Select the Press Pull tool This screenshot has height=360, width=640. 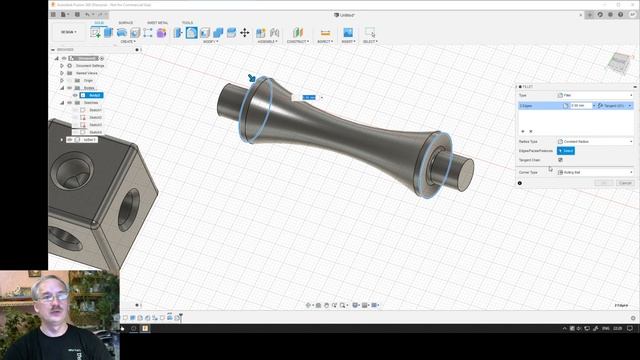(178, 33)
